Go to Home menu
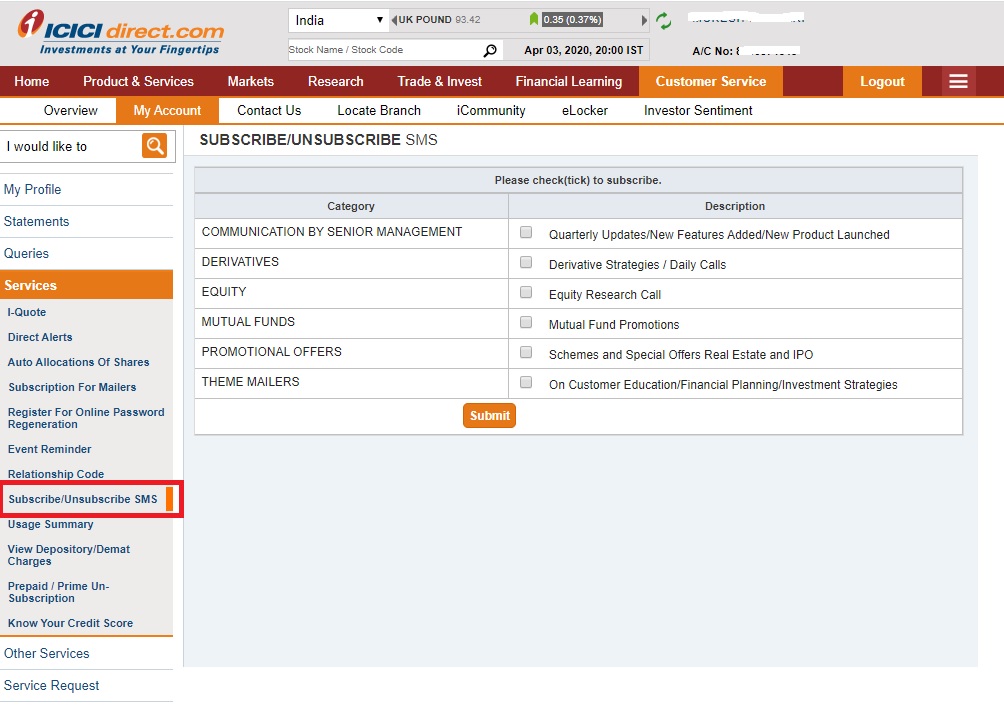 pos(31,81)
